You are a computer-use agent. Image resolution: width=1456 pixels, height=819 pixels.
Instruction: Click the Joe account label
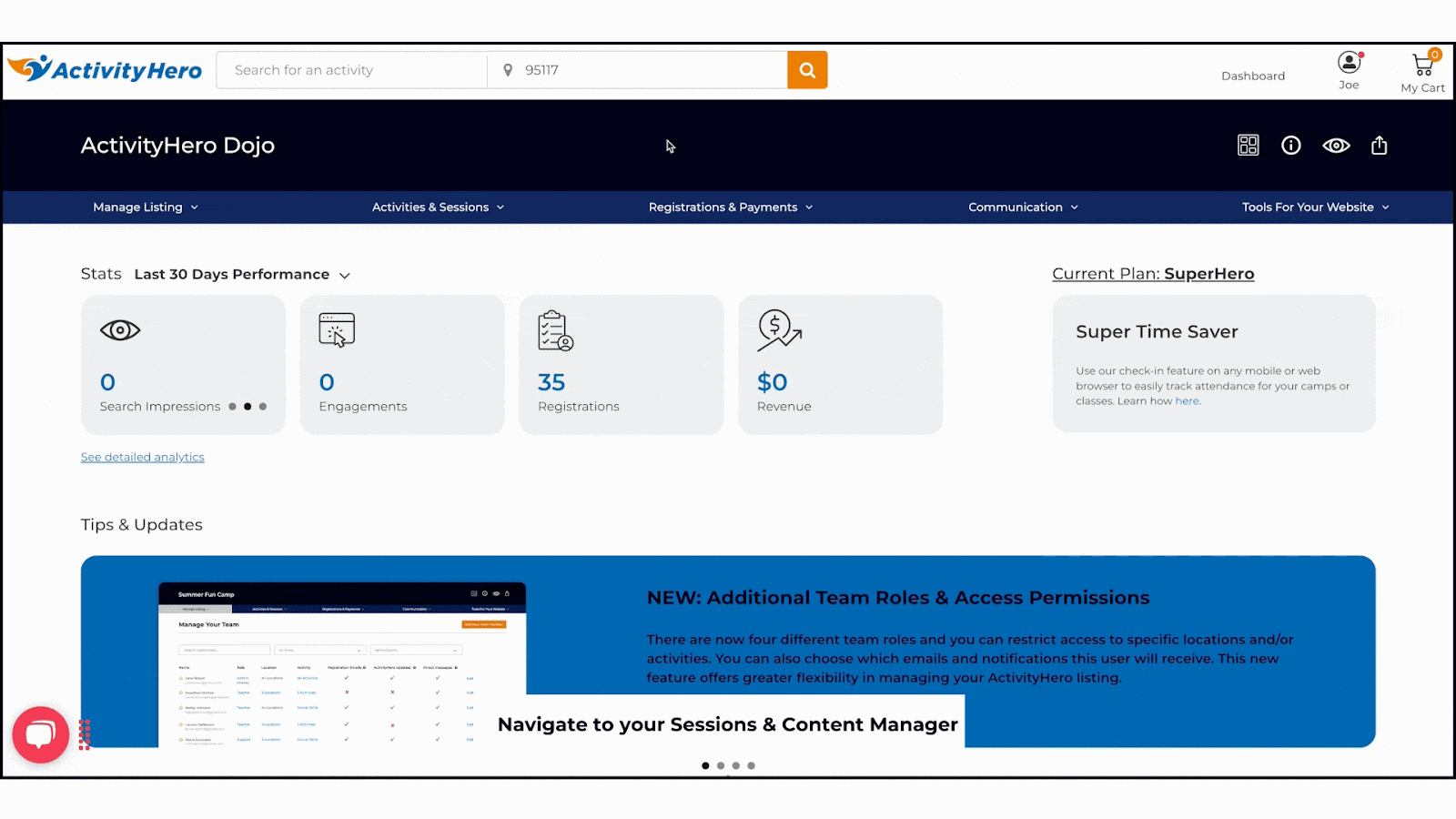pyautogui.click(x=1349, y=86)
